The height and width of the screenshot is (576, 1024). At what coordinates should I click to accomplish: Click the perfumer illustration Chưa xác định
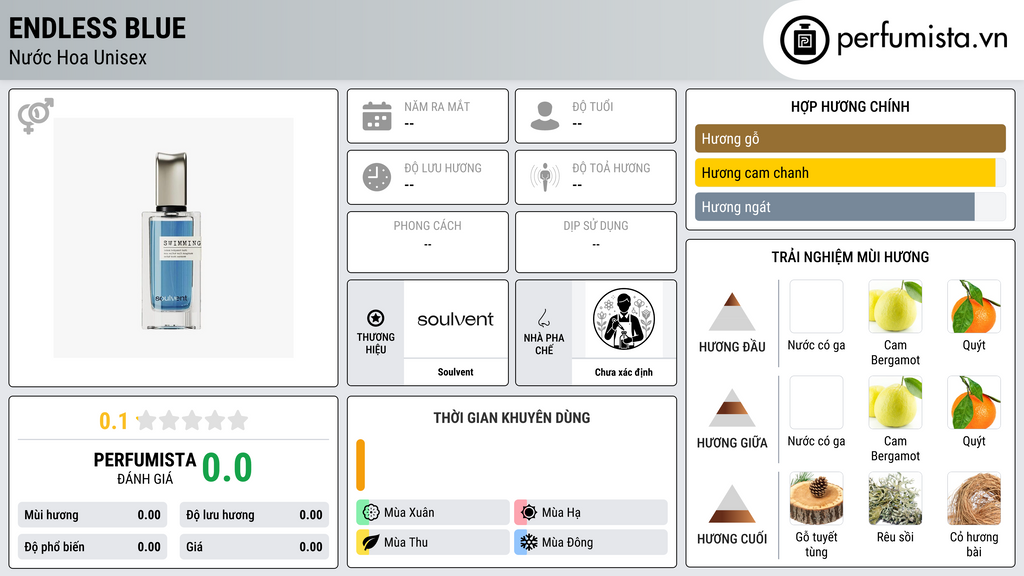pos(624,319)
